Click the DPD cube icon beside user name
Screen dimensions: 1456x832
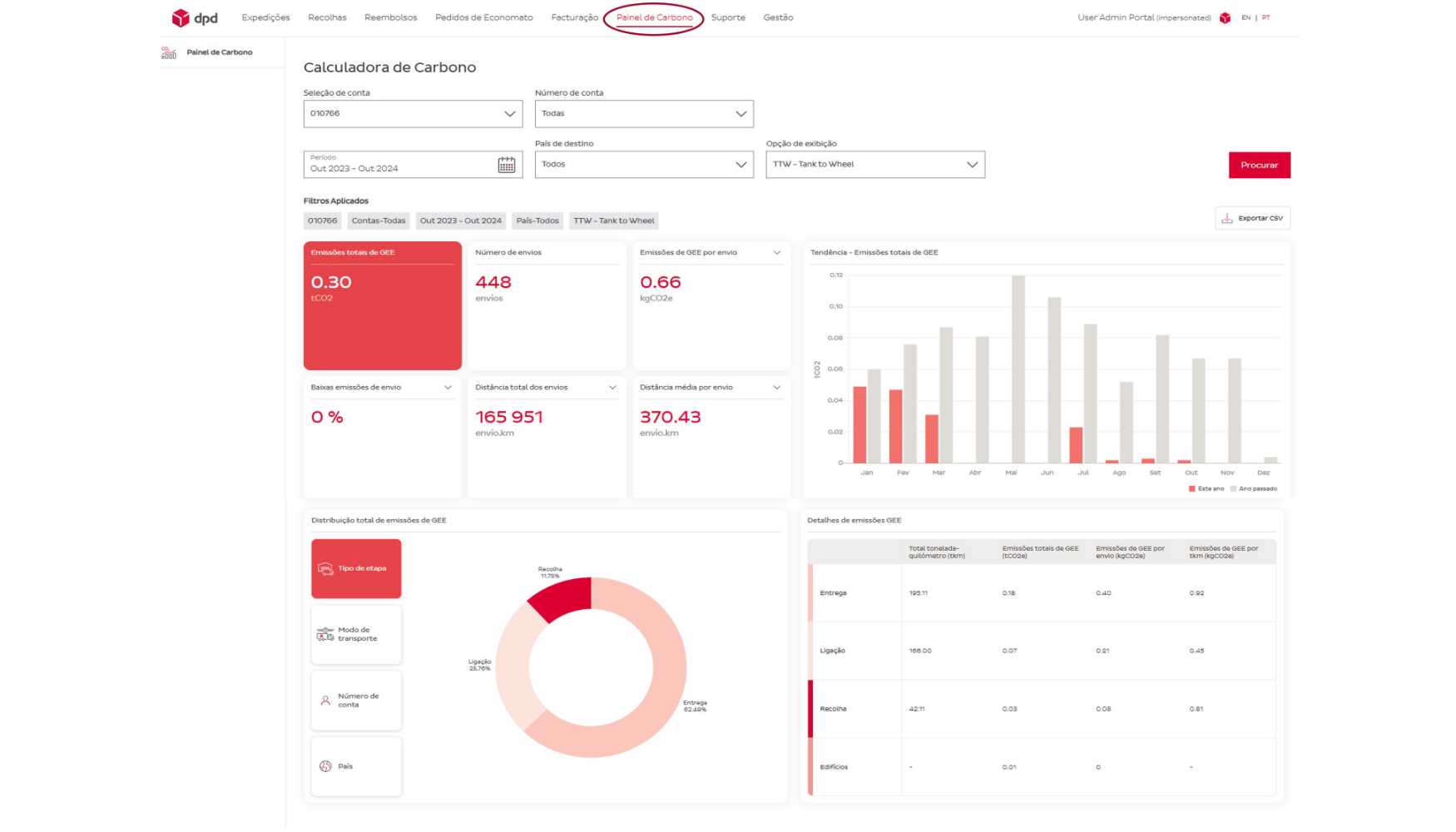[1225, 17]
